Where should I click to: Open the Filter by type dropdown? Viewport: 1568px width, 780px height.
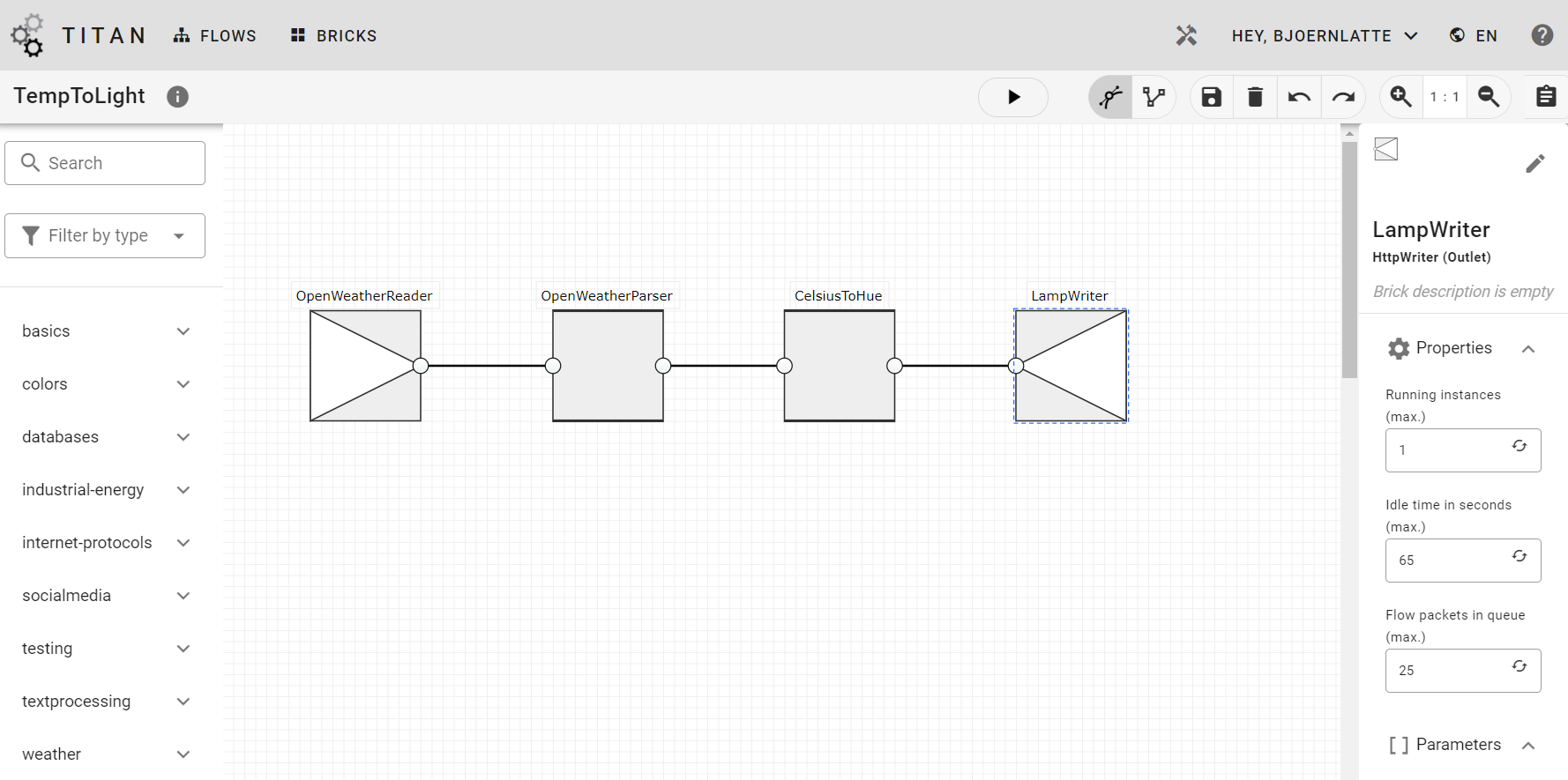pyautogui.click(x=105, y=235)
